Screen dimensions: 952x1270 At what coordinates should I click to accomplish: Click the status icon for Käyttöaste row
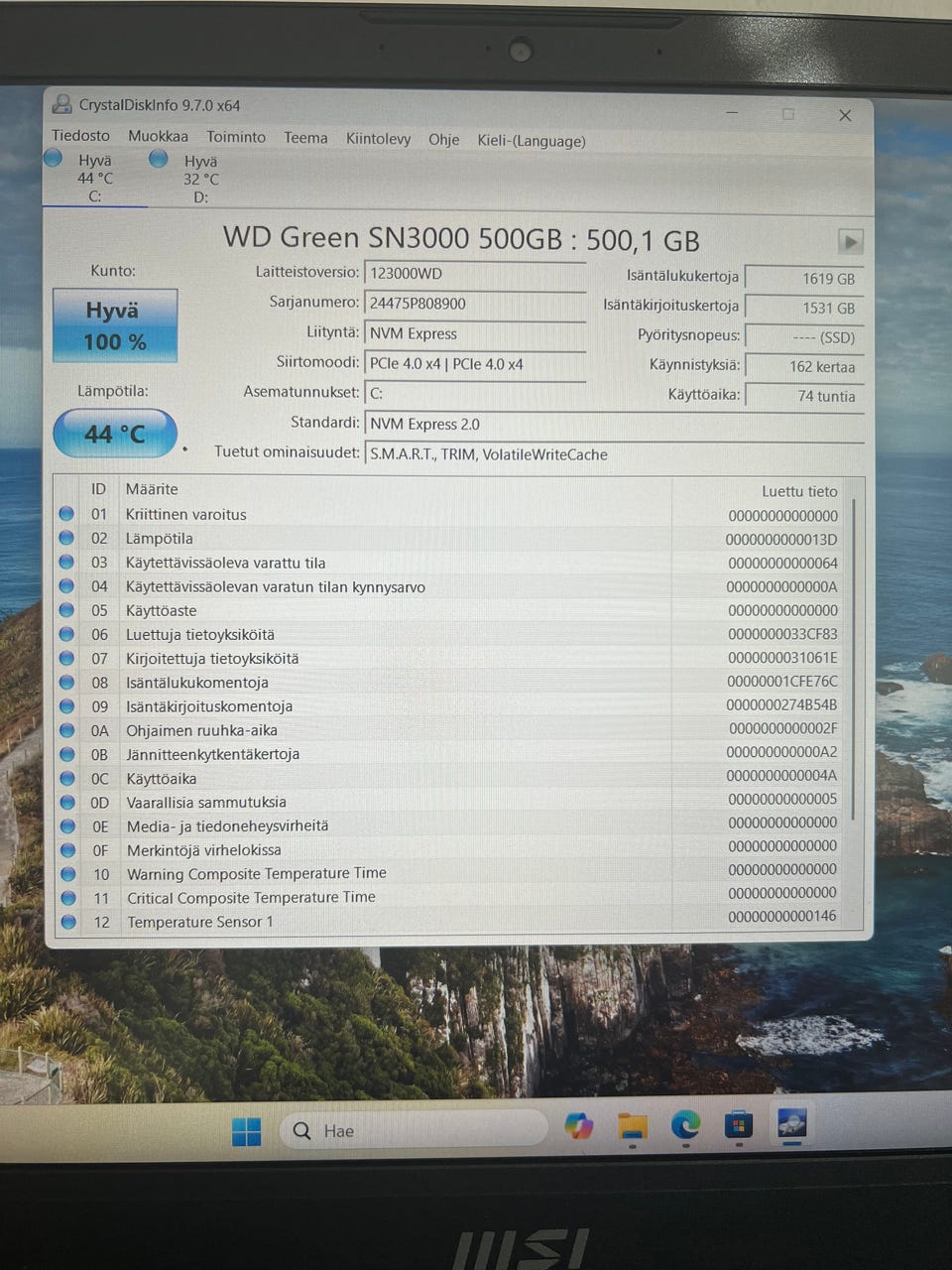click(x=67, y=610)
